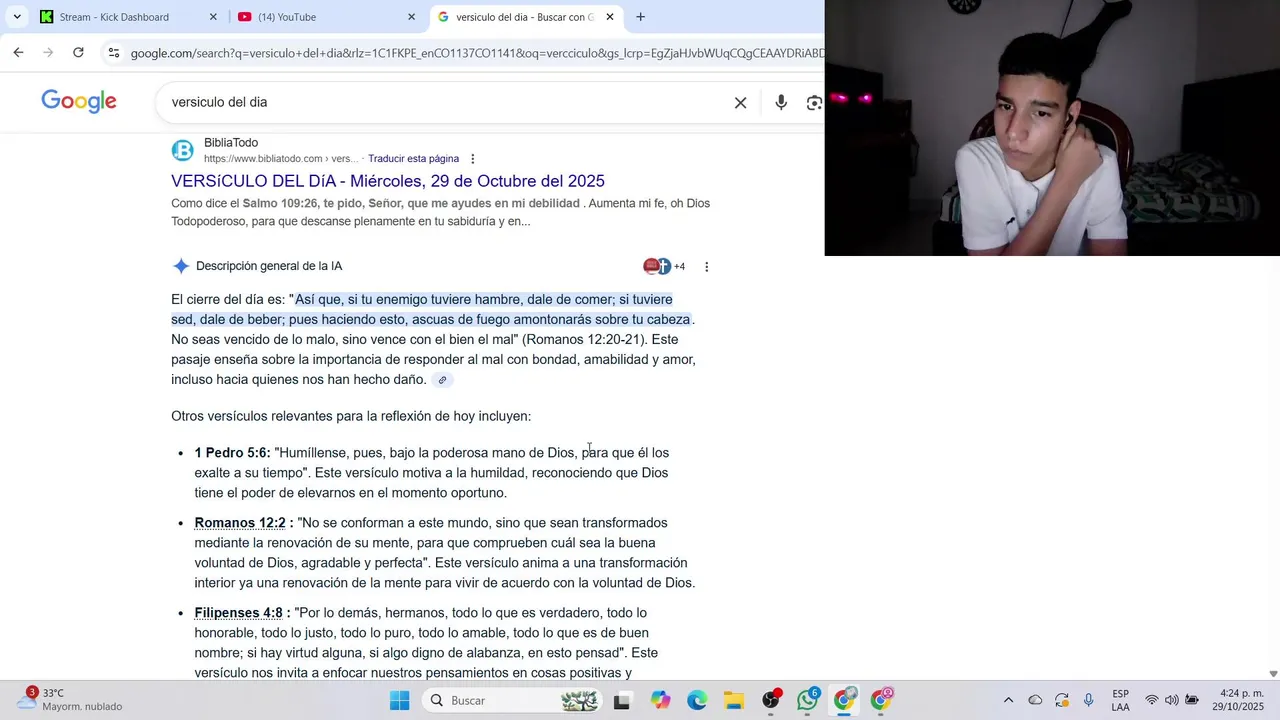Select the versiculo del dia search tab
The height and width of the screenshot is (720, 1280).
click(524, 17)
